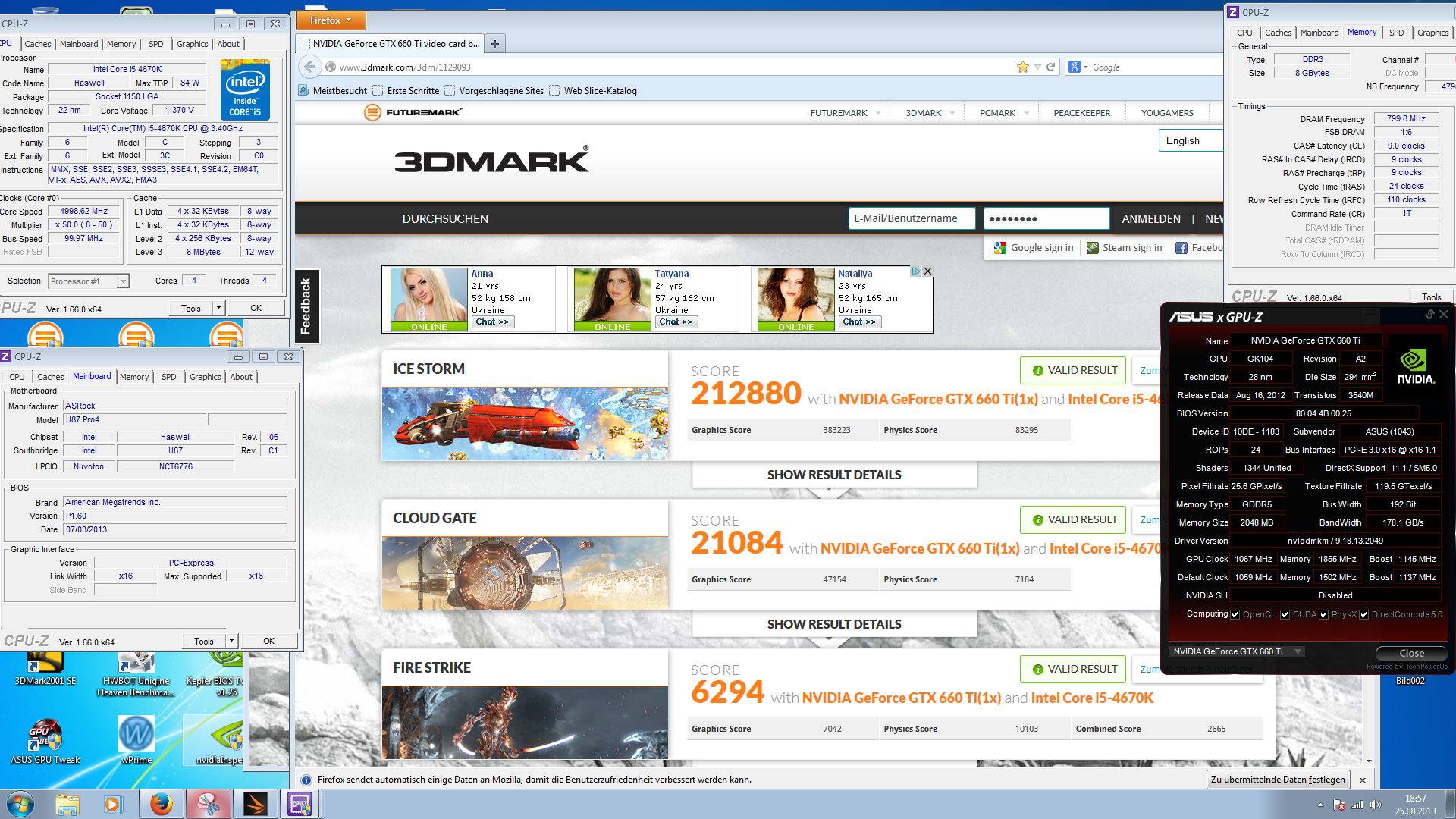Open the side Feedback tab

pos(306,306)
